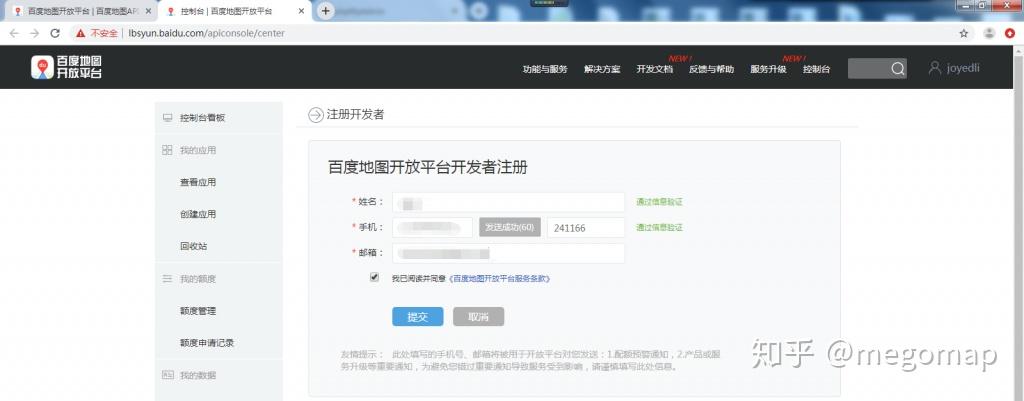The width and height of the screenshot is (1024, 401).
Task: Click the 取消 cancel button
Action: click(479, 317)
